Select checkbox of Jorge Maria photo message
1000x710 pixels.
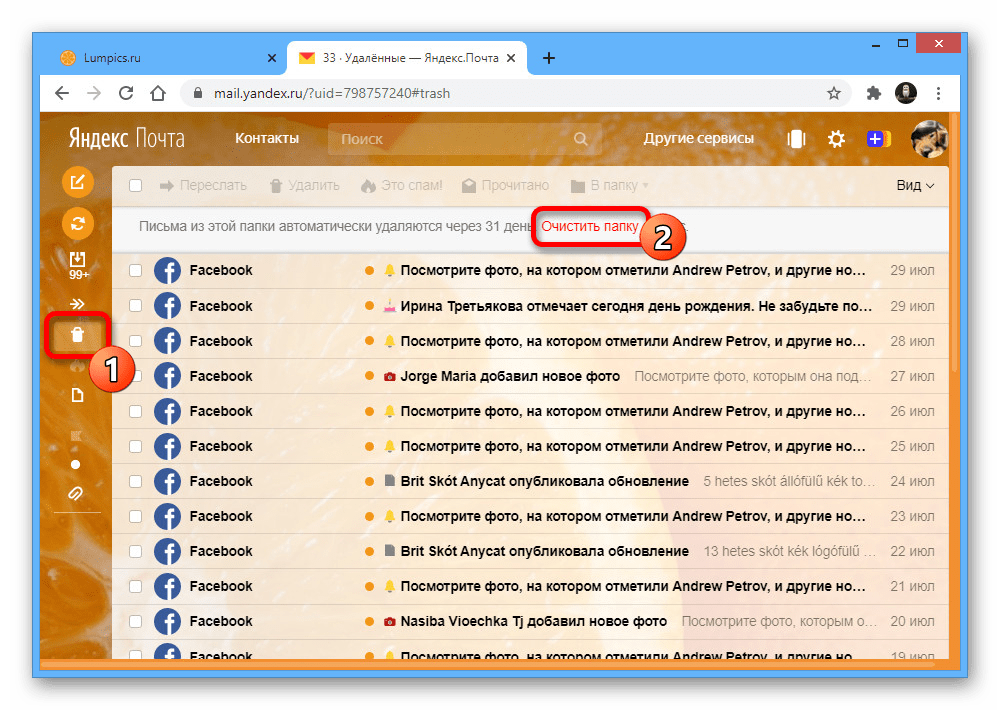(136, 375)
